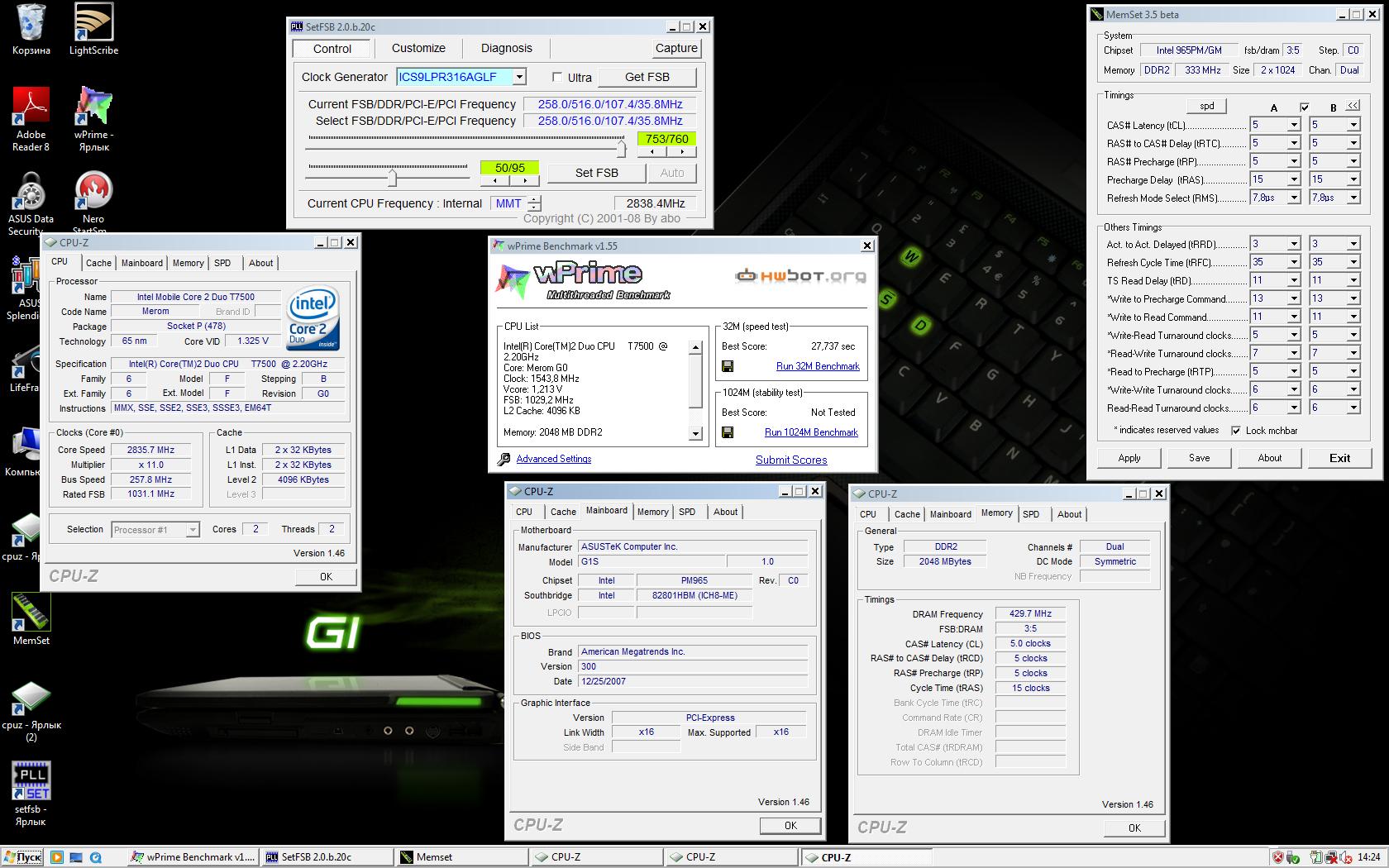Click the Submit Scores link in wPrime
Viewport: 1389px width, 868px height.
[x=791, y=460]
